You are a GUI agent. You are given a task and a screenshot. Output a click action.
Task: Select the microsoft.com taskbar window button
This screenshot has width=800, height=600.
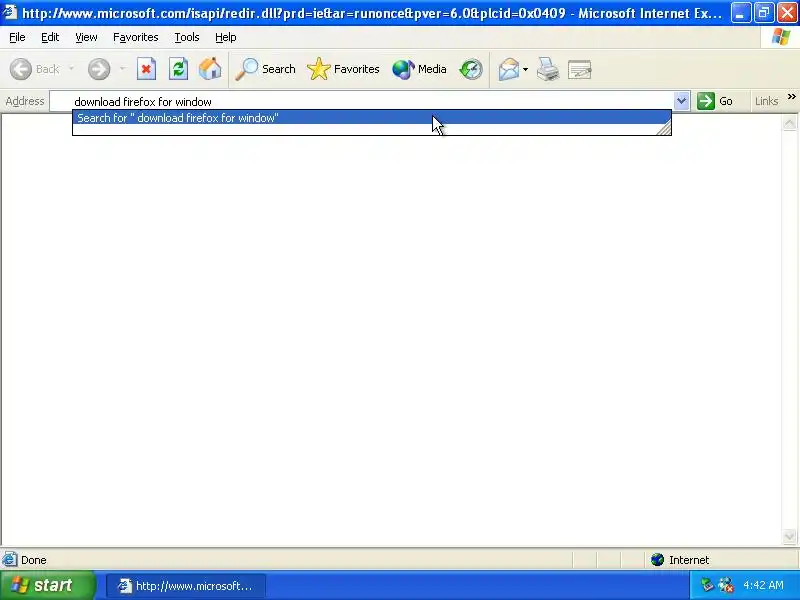tap(186, 586)
